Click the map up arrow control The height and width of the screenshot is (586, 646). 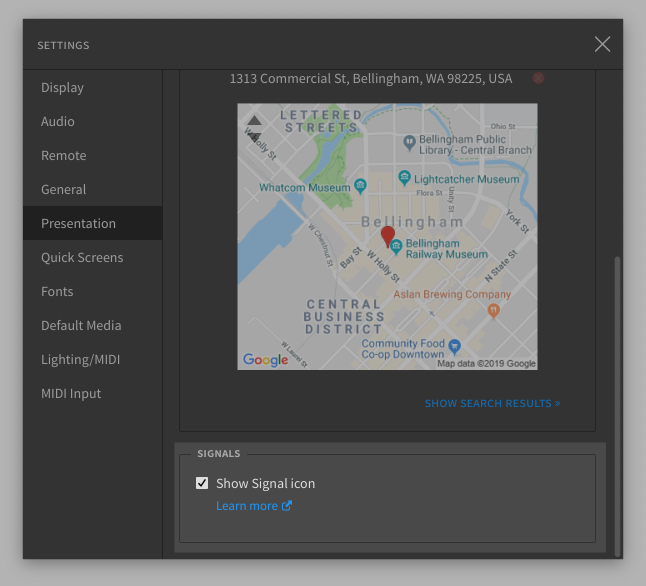coord(254,120)
